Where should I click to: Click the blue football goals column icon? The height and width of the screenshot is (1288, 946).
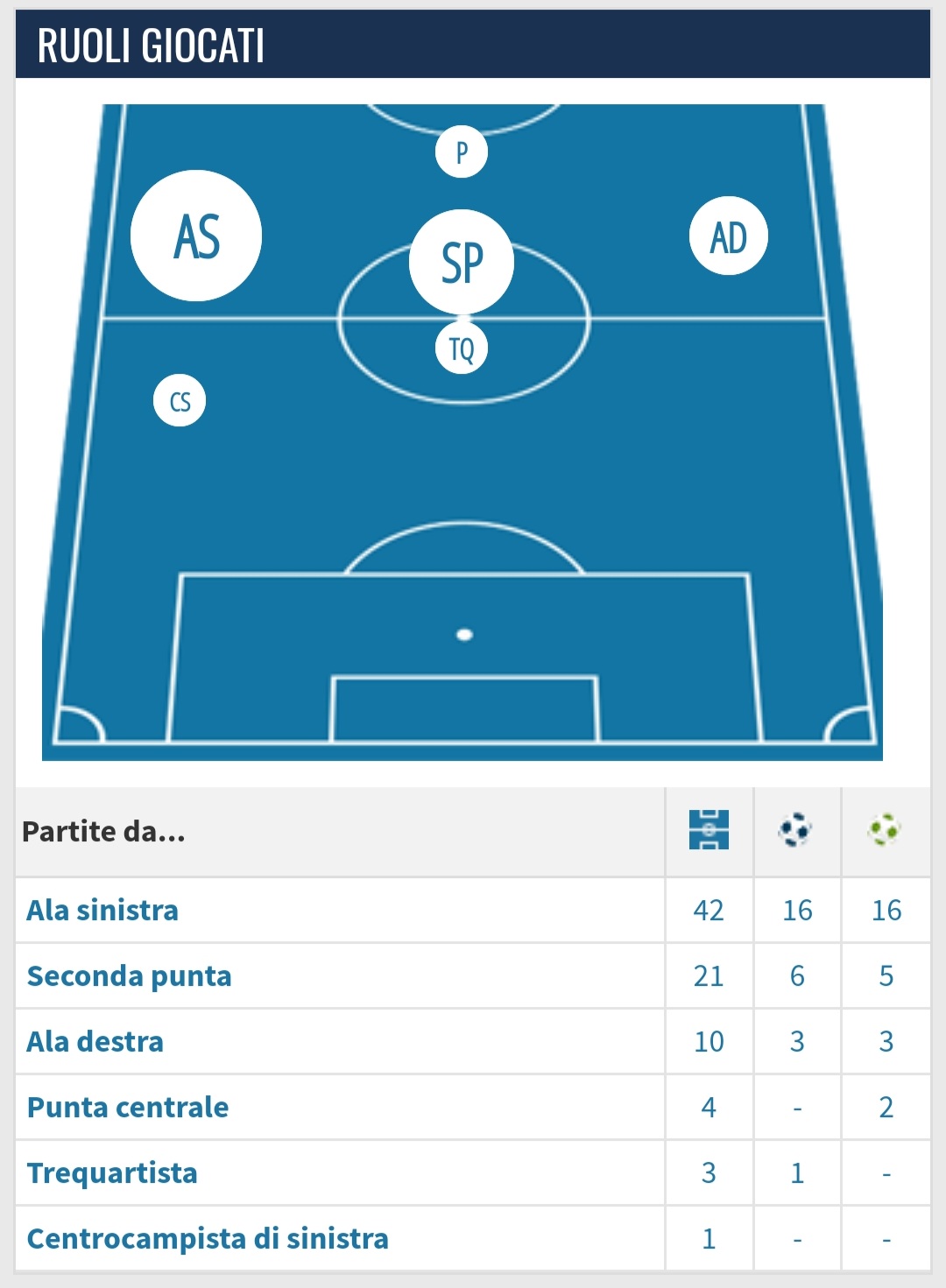(795, 829)
